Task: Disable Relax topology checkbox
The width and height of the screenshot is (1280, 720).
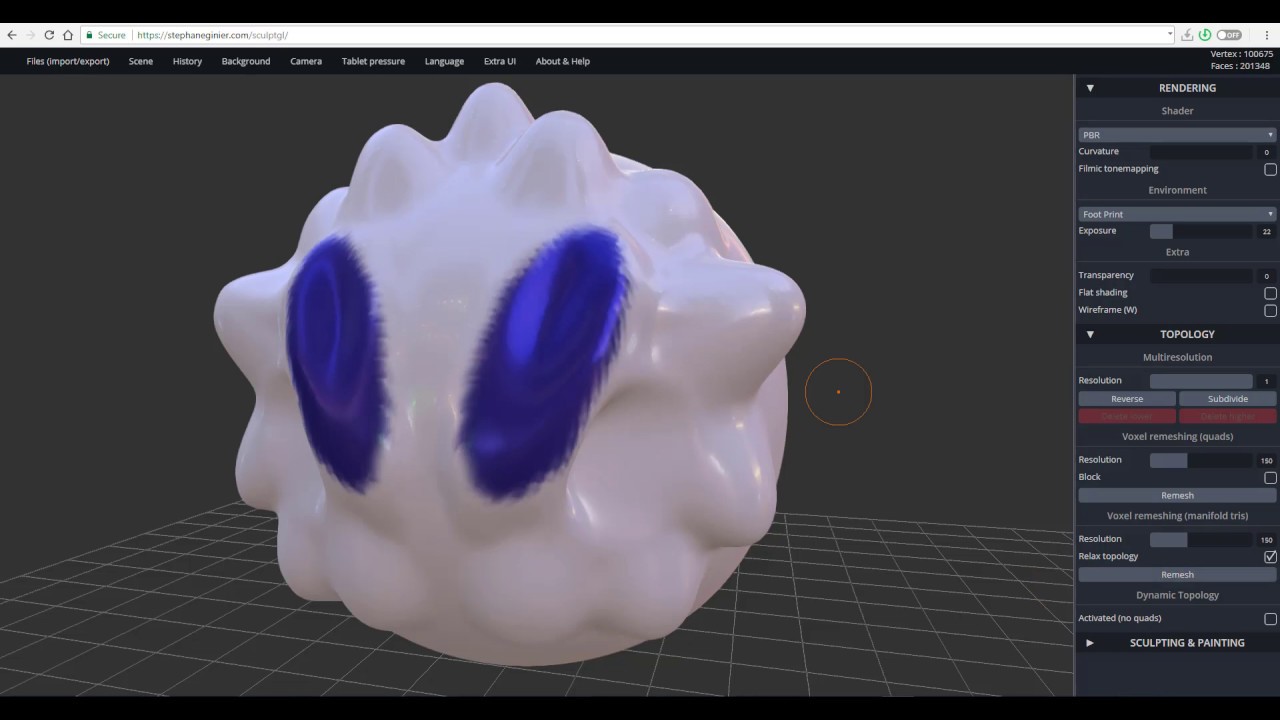Action: click(x=1270, y=556)
